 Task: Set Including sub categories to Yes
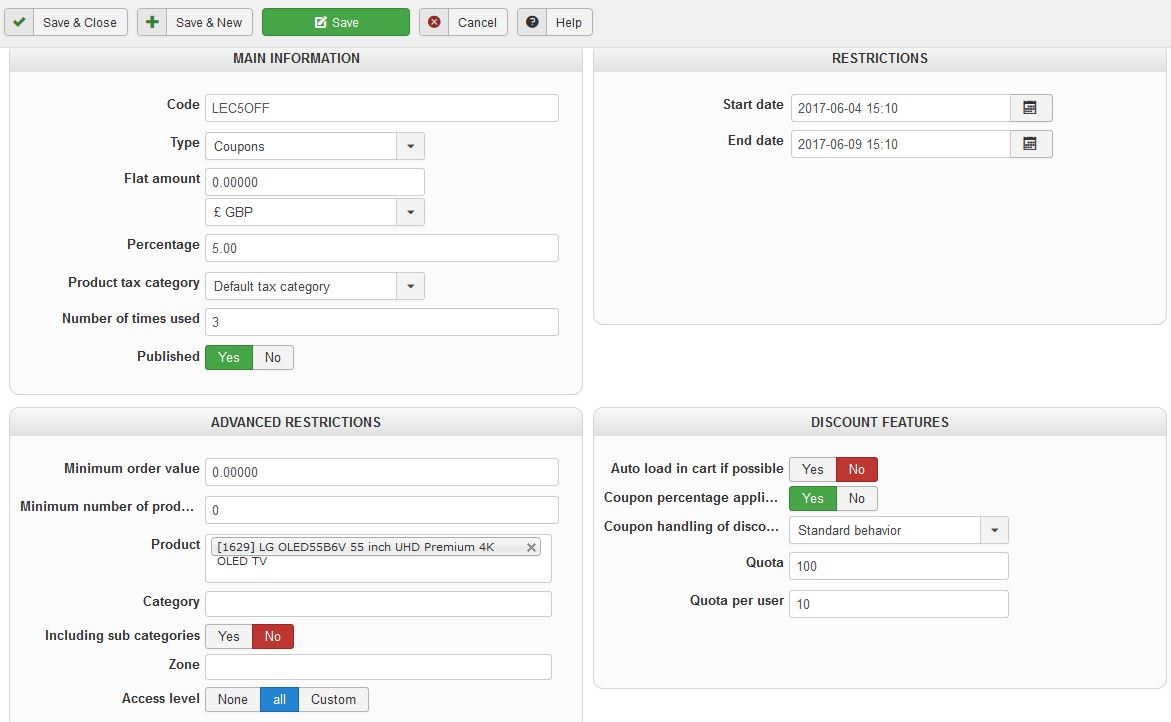pyautogui.click(x=229, y=636)
